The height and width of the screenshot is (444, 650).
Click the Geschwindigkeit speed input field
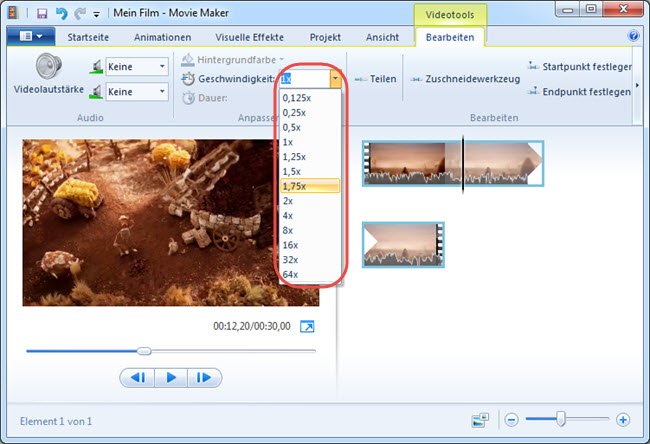pos(305,79)
